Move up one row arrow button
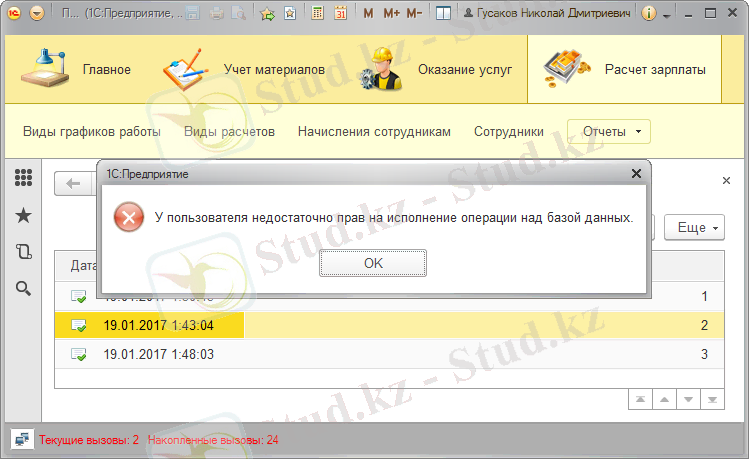The height and width of the screenshot is (459, 749). point(664,399)
